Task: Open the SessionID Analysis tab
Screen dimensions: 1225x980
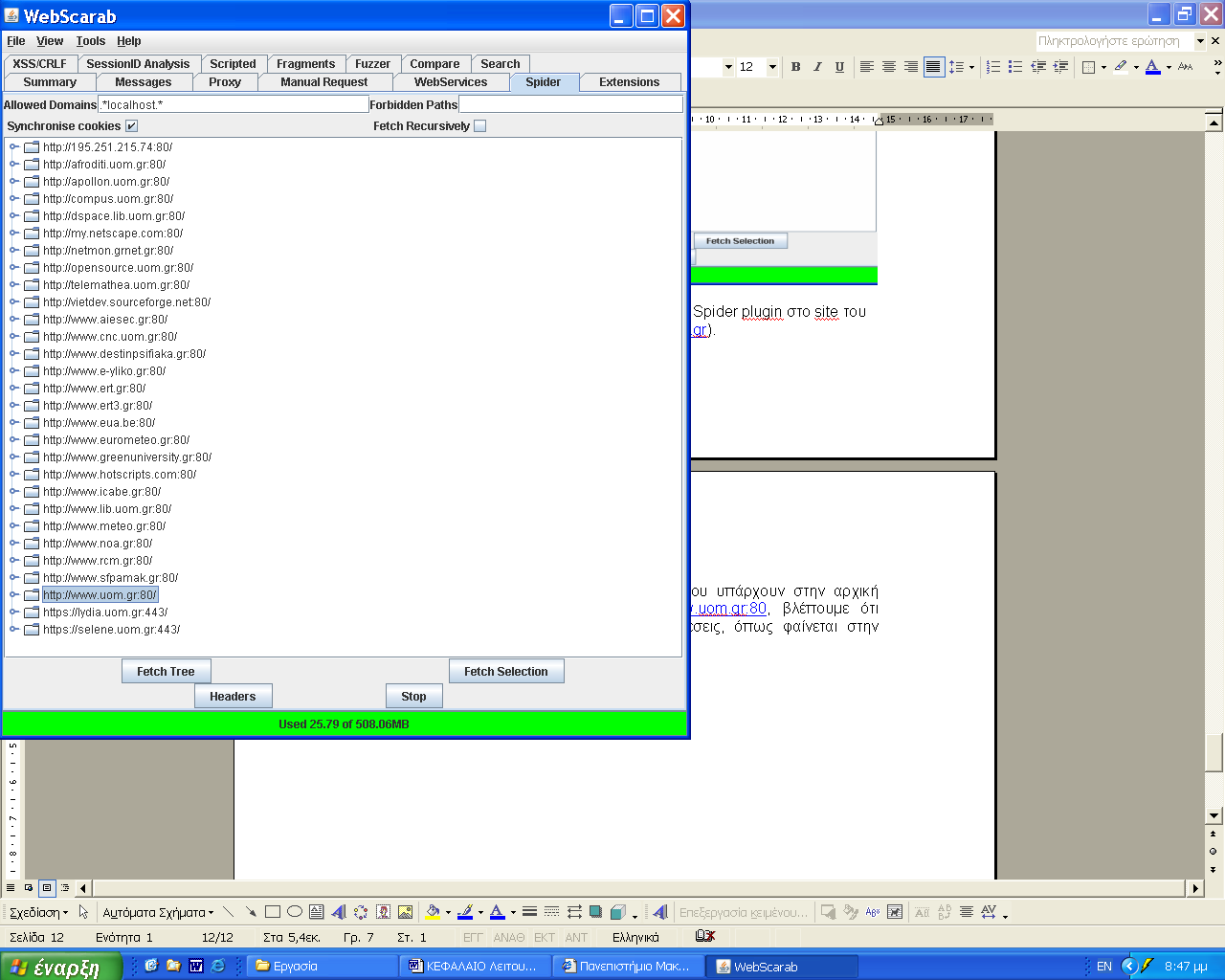Action: pos(138,64)
